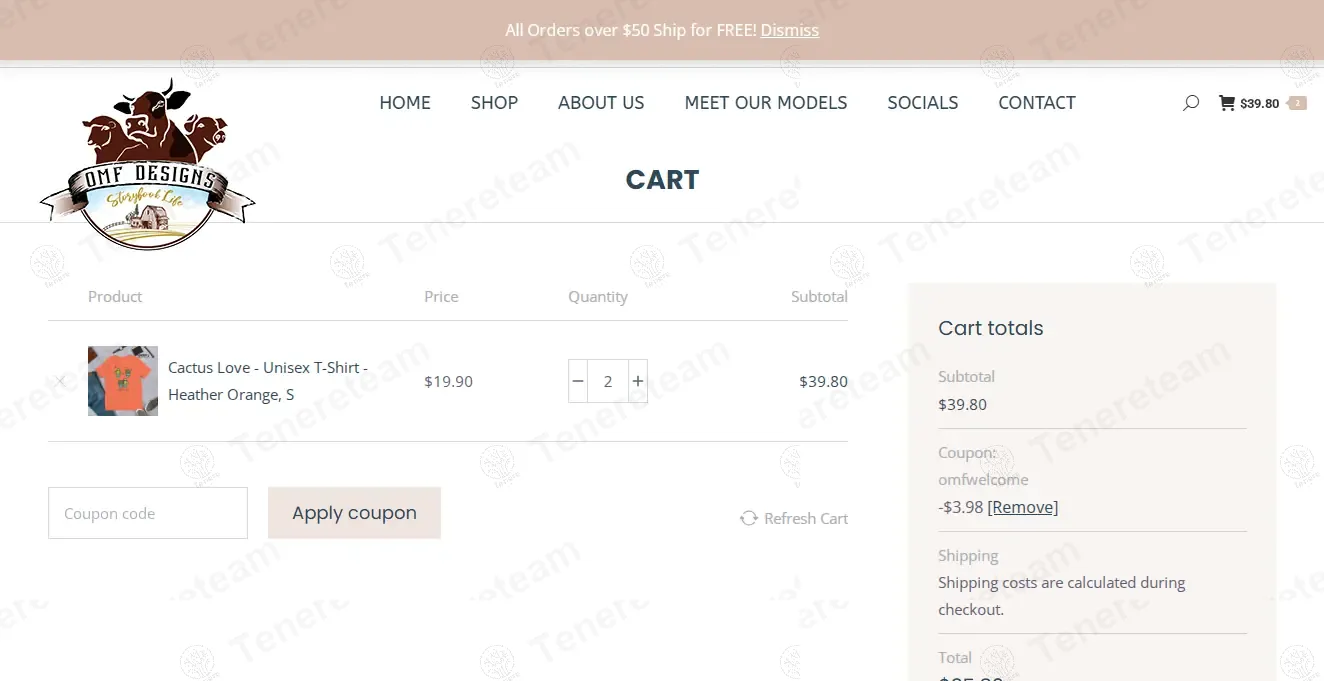
Task: Open MEET OUR MODELS page
Action: (x=766, y=103)
